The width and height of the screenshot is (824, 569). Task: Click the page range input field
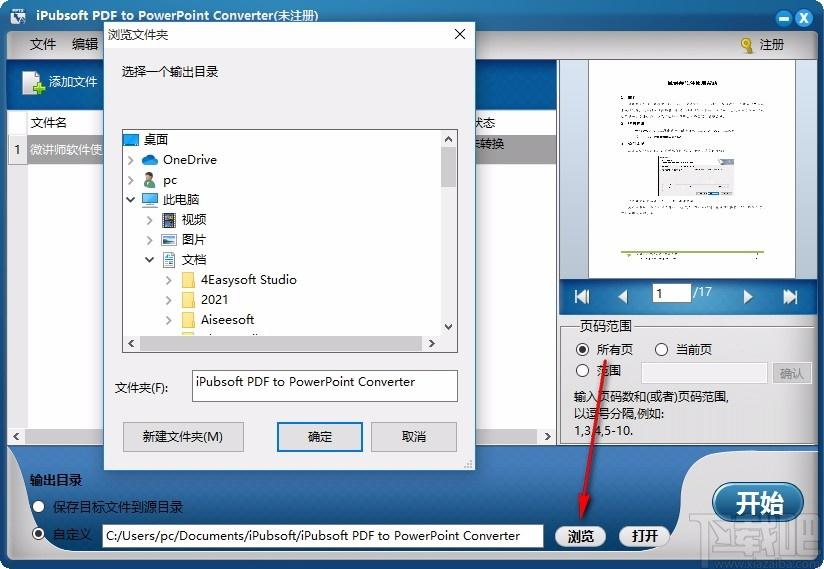(704, 373)
